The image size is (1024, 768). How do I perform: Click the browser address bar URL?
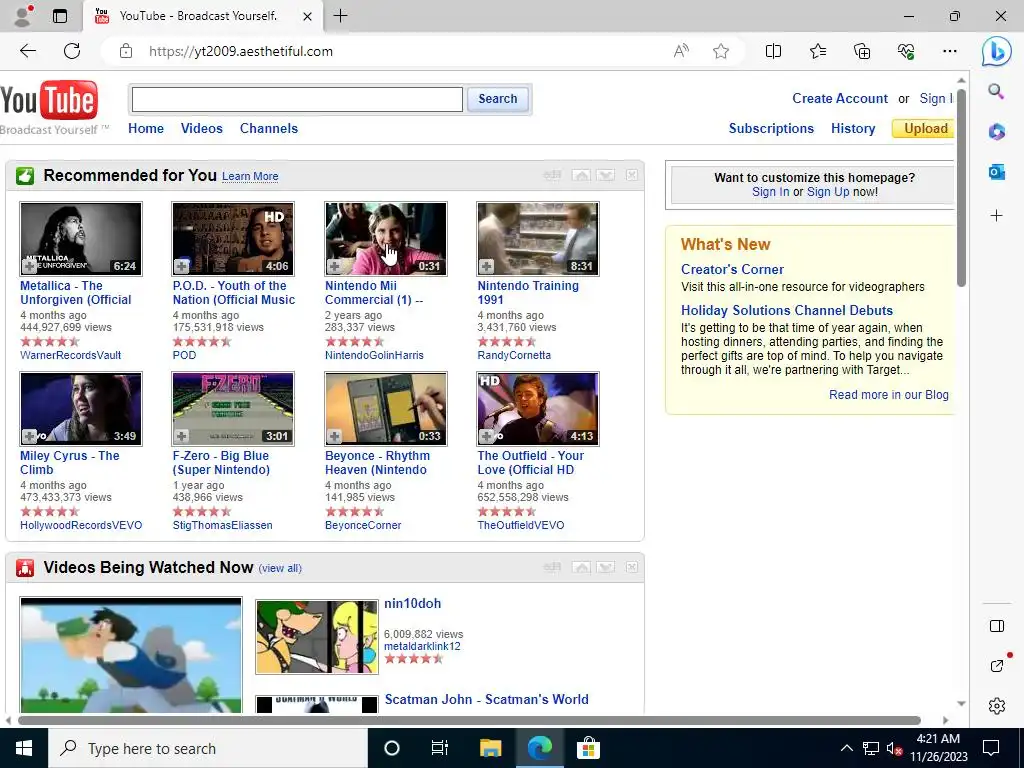tap(241, 51)
